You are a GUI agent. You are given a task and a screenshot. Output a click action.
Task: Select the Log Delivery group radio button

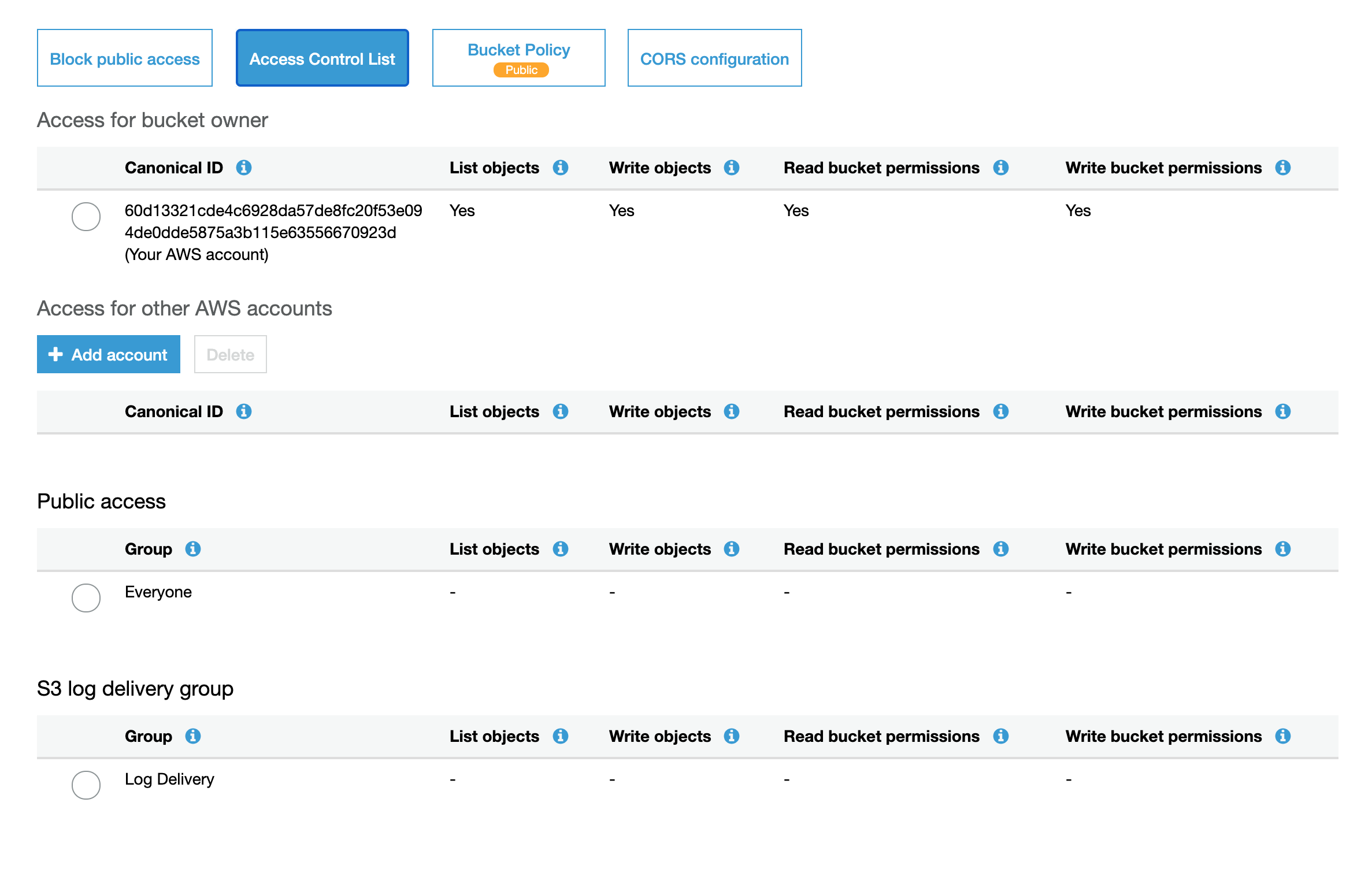pyautogui.click(x=86, y=785)
